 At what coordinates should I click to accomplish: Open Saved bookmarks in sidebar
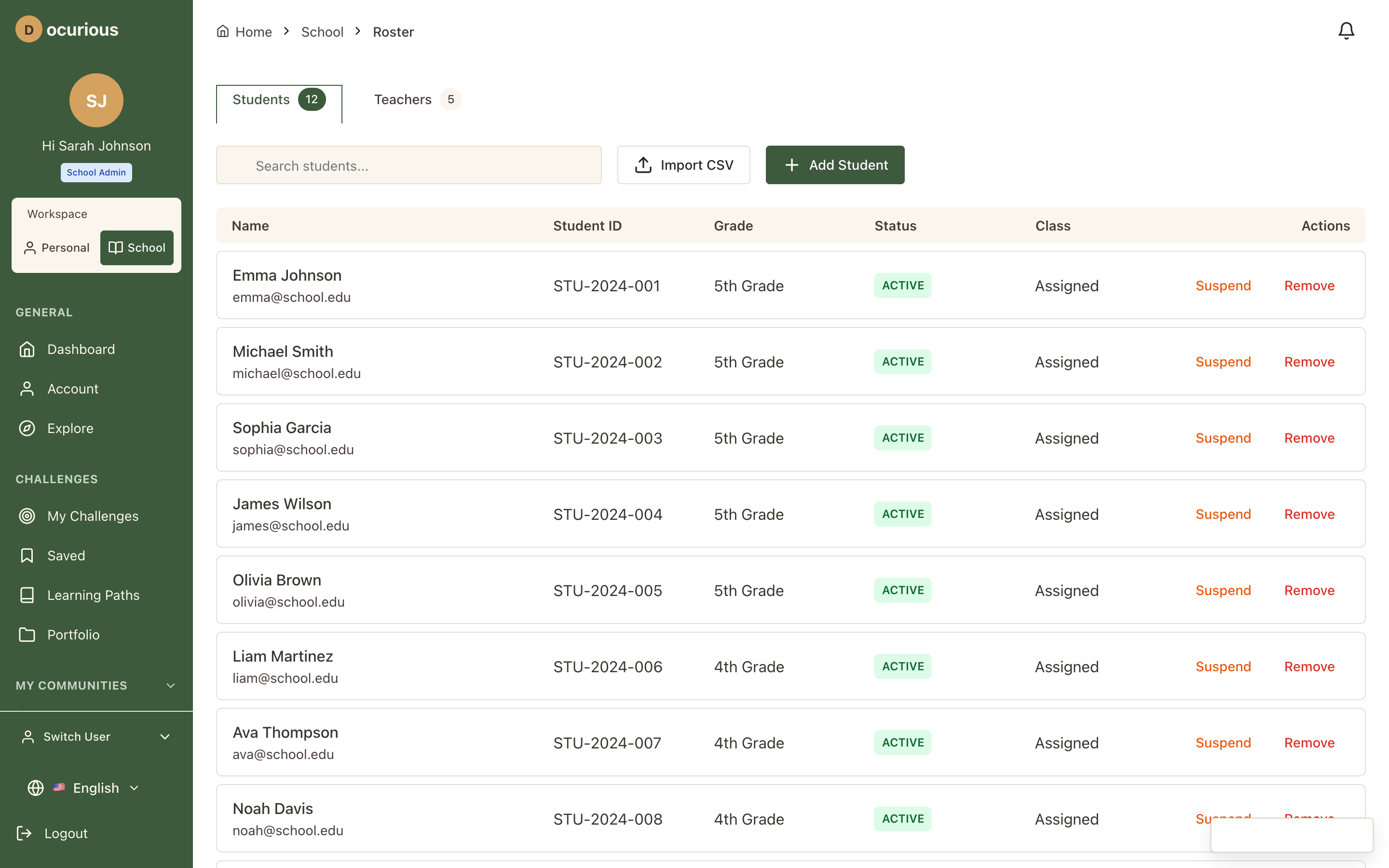pos(66,556)
